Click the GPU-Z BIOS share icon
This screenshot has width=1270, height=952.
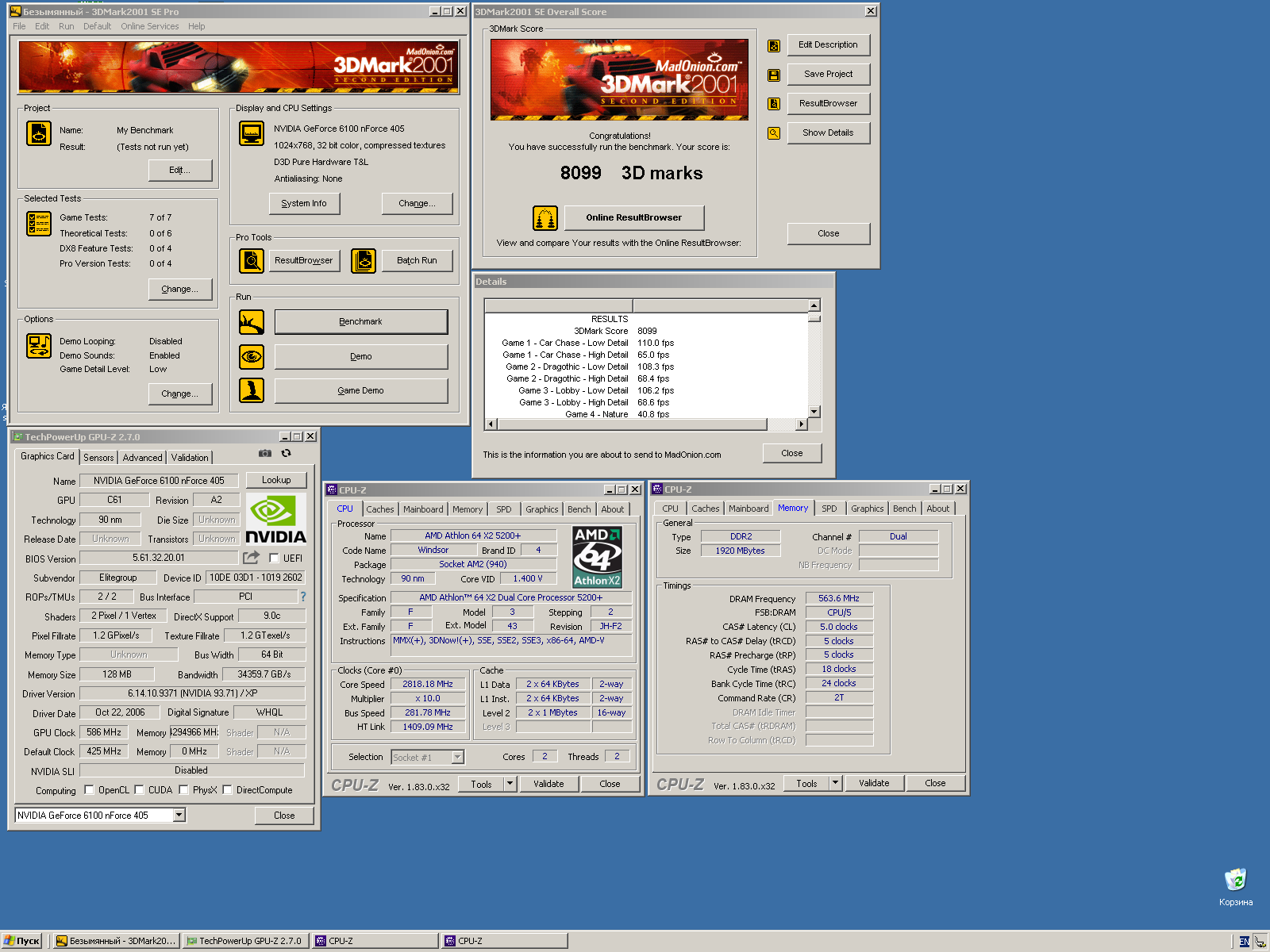point(252,558)
